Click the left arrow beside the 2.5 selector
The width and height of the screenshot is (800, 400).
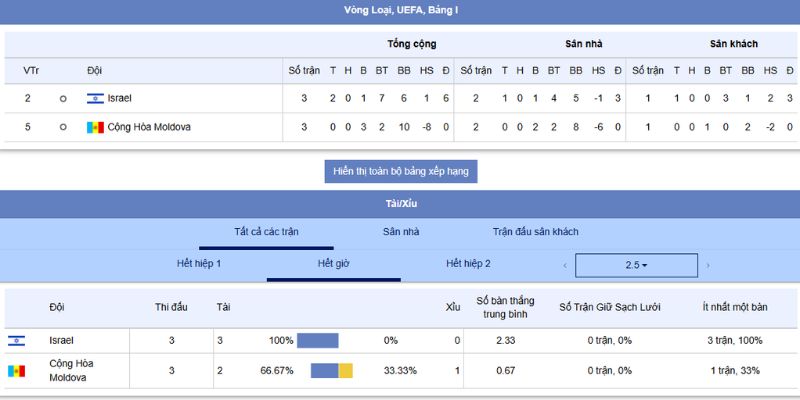pyautogui.click(x=565, y=265)
